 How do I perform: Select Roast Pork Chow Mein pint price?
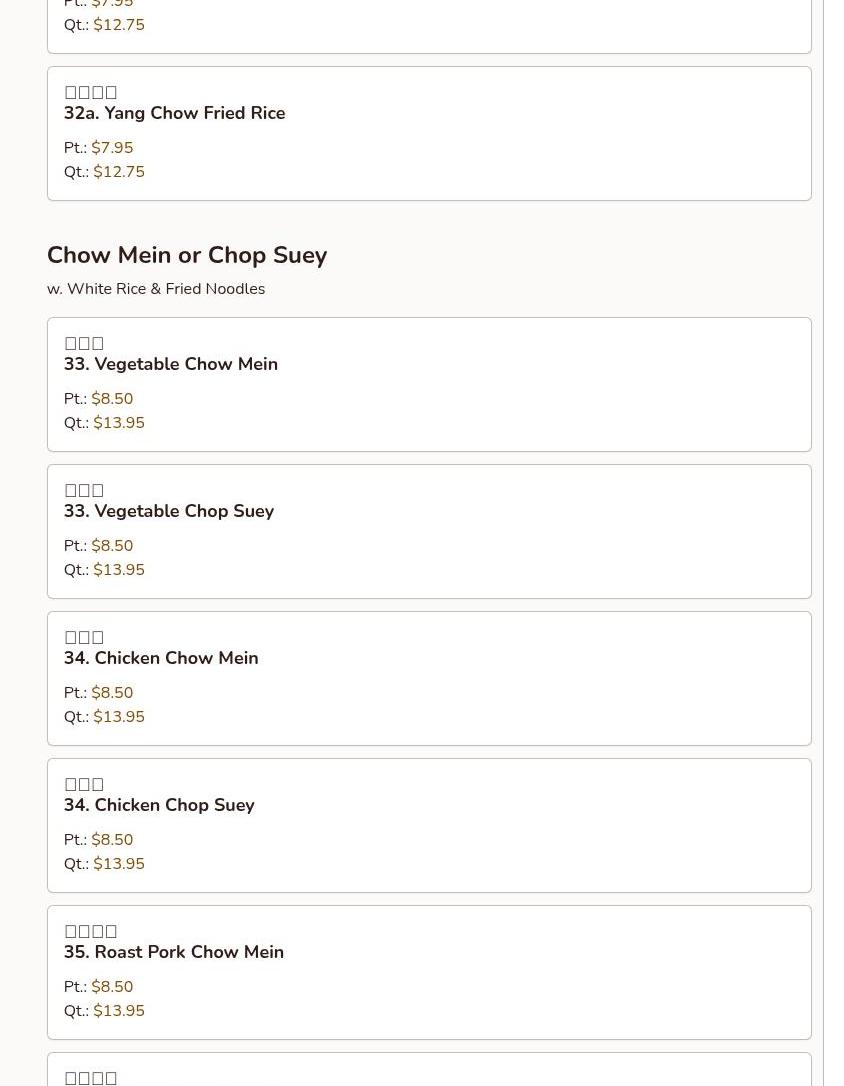click(x=112, y=987)
